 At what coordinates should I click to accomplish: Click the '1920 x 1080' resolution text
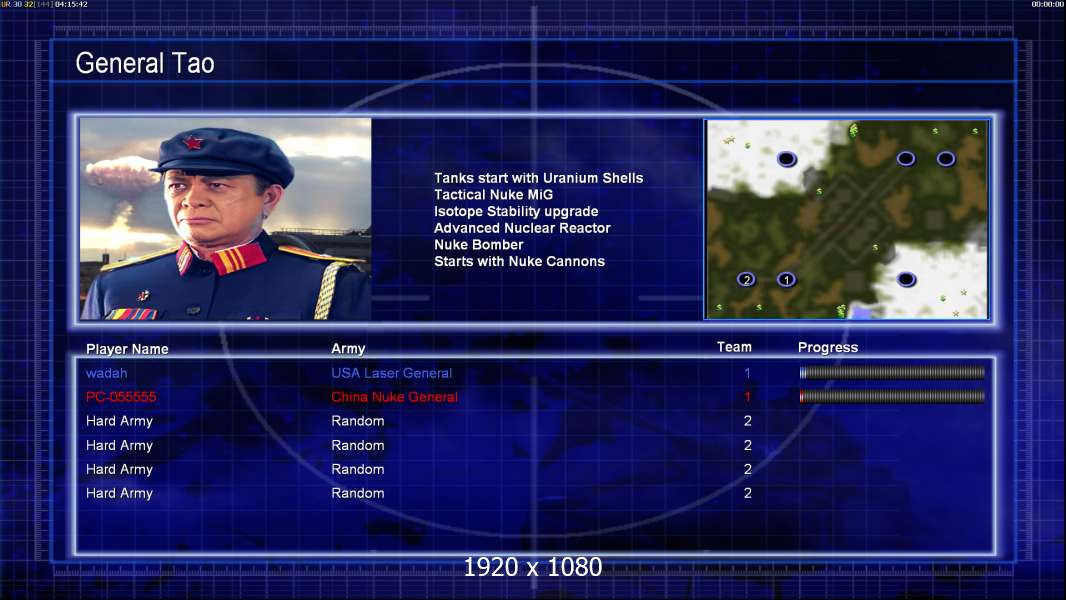tap(532, 567)
